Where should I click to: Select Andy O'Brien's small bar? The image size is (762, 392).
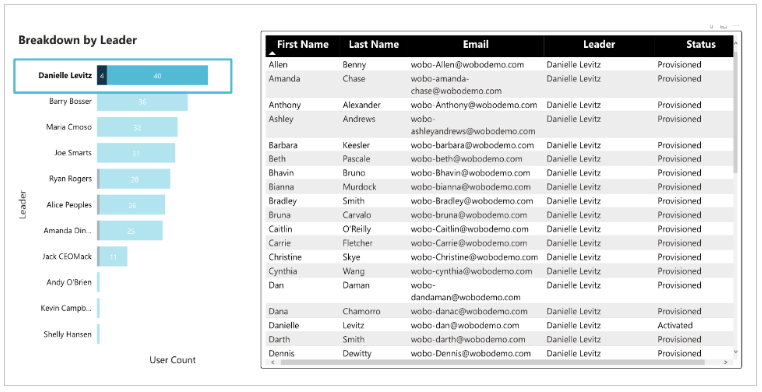click(99, 282)
